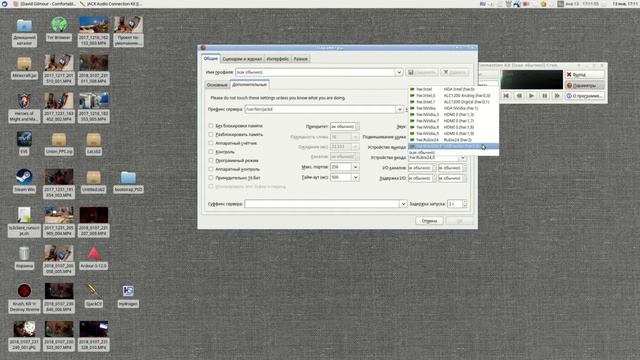Adjust the Задержка запуска spinner
Viewport: 640px width, 360px height.
(x=464, y=204)
